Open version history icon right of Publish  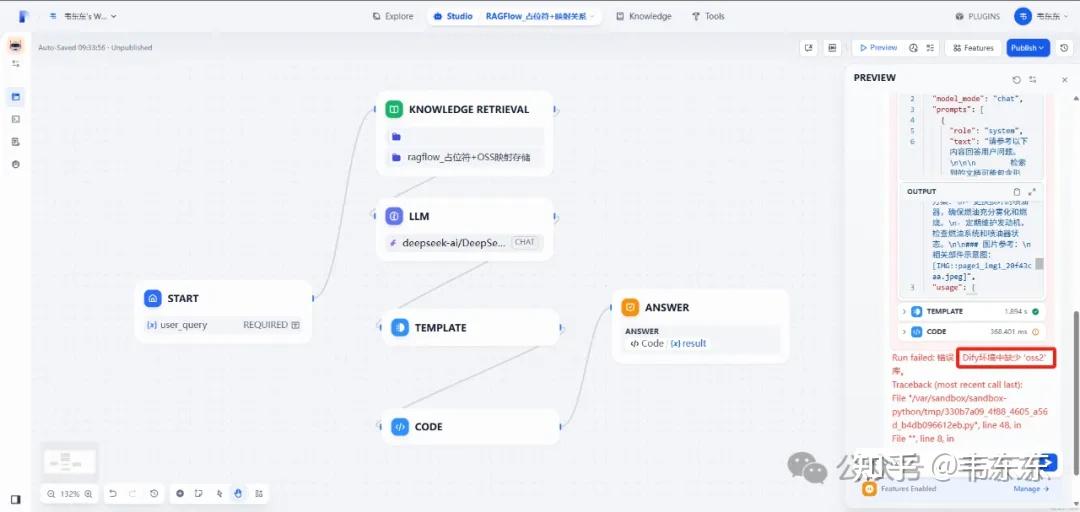tap(1064, 48)
